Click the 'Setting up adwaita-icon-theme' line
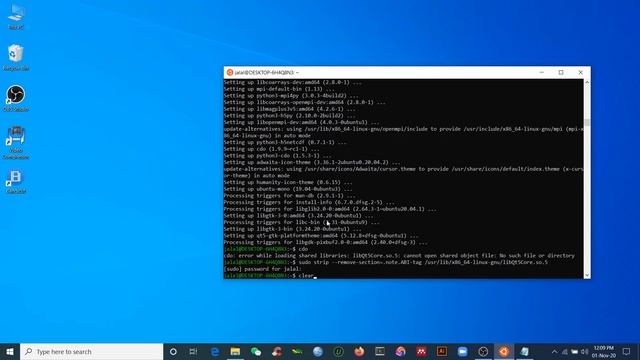Viewport: 640px width, 360px height. pyautogui.click(x=311, y=162)
